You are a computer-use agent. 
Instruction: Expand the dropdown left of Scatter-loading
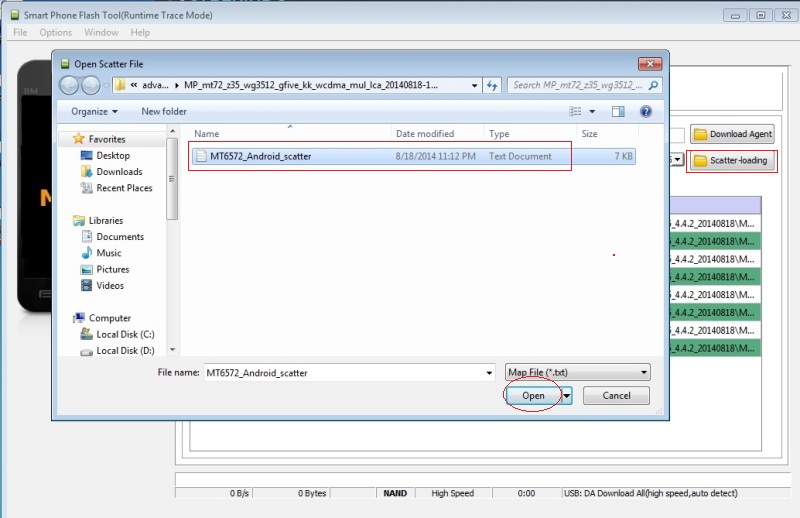point(677,160)
